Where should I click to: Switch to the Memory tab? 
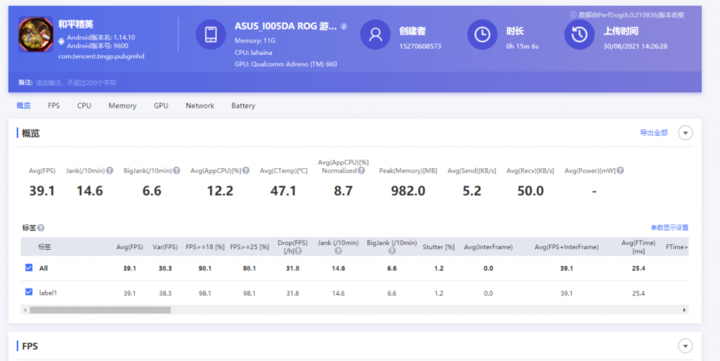coord(122,106)
